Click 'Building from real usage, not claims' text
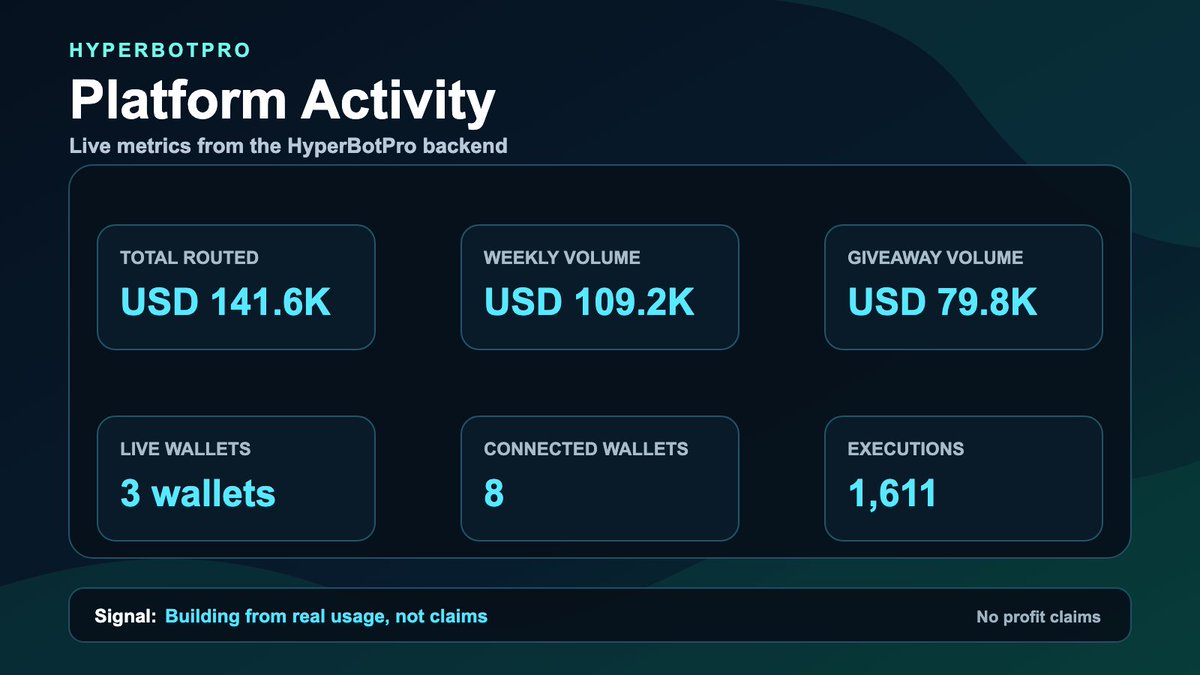 tap(326, 616)
